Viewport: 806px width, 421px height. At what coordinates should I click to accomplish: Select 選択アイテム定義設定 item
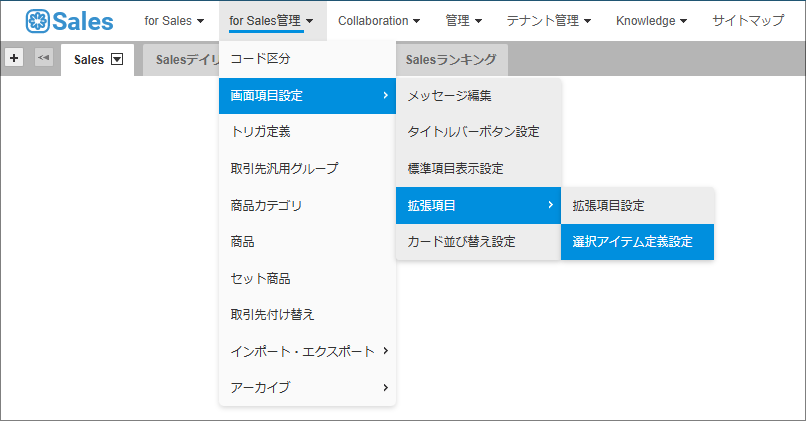click(637, 242)
